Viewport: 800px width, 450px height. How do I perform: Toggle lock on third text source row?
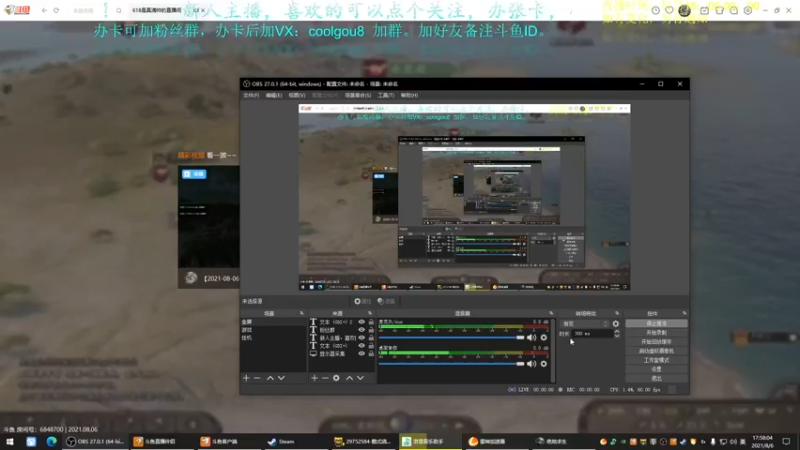[x=371, y=338]
